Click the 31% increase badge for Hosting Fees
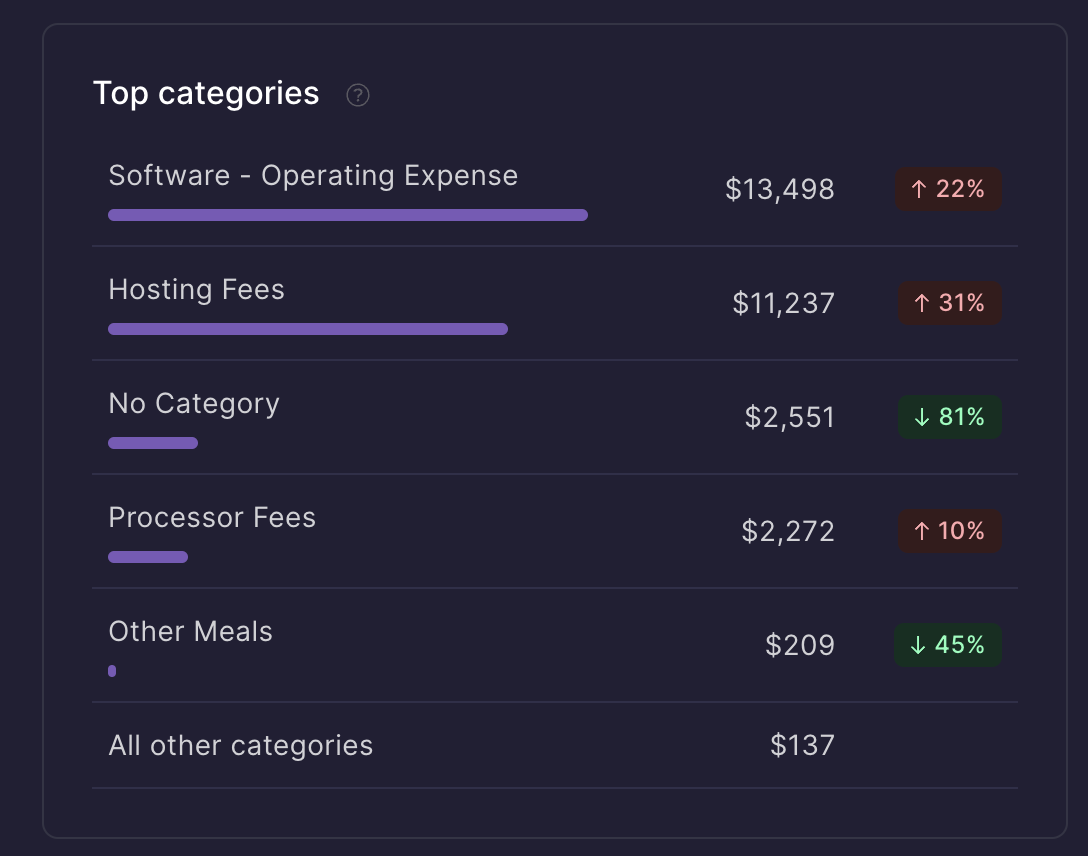 948,303
